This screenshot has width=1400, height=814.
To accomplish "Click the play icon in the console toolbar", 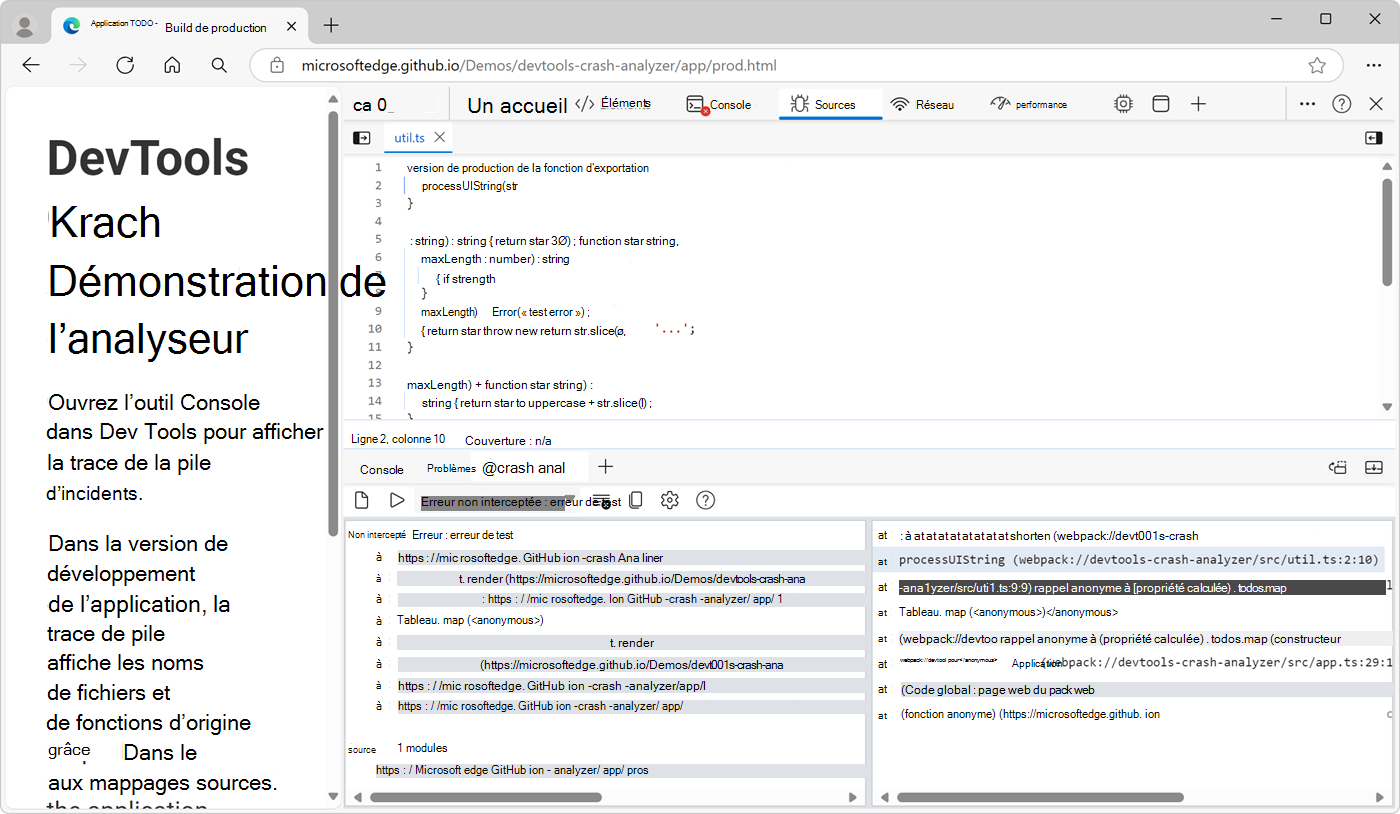I will pyautogui.click(x=397, y=500).
